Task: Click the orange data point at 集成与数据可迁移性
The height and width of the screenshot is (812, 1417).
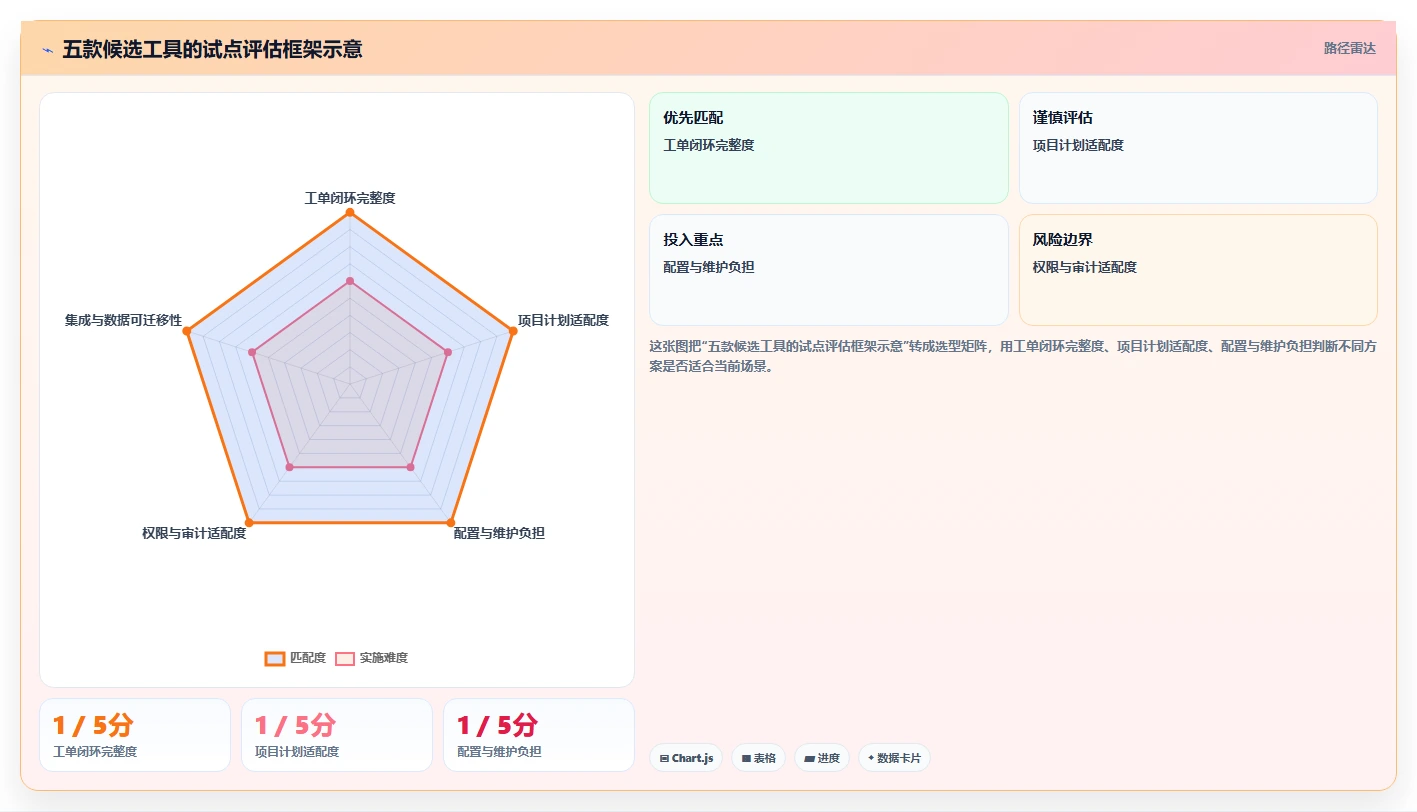Action: pos(187,330)
